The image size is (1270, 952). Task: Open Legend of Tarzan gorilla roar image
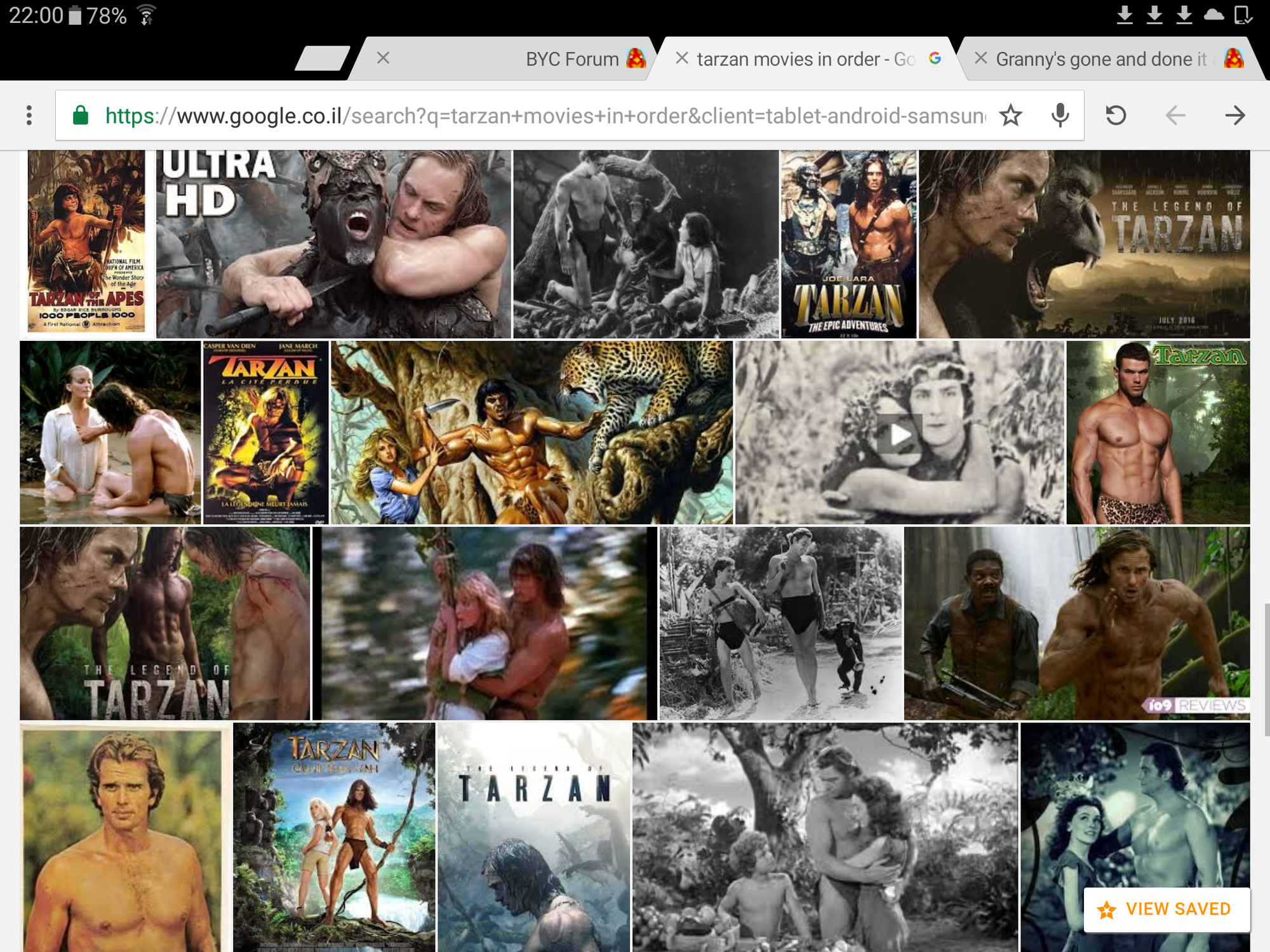[x=1084, y=244]
